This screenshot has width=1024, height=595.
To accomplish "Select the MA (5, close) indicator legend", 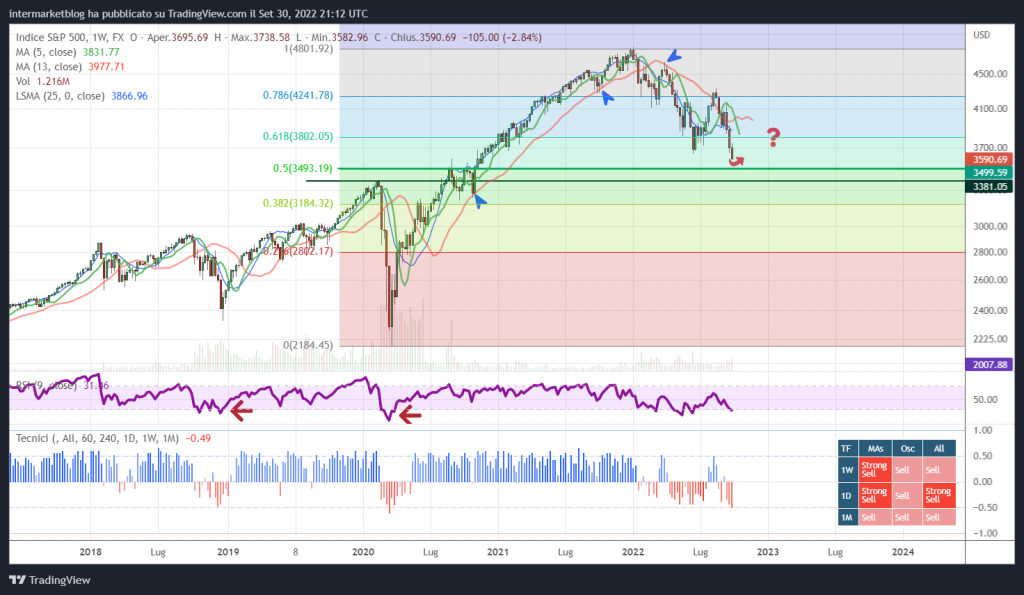I will [66, 52].
